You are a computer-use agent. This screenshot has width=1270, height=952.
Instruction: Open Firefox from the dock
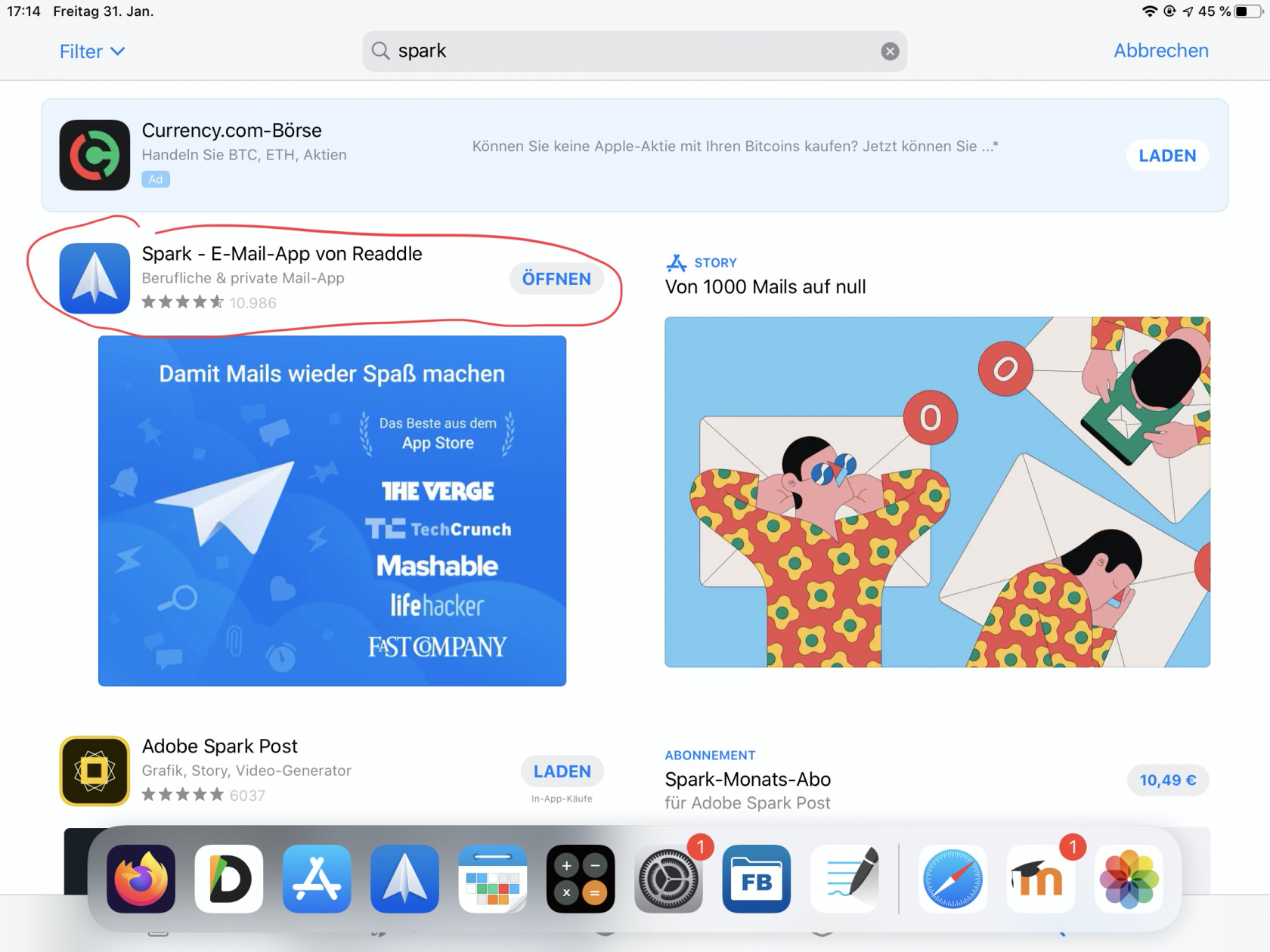point(141,879)
